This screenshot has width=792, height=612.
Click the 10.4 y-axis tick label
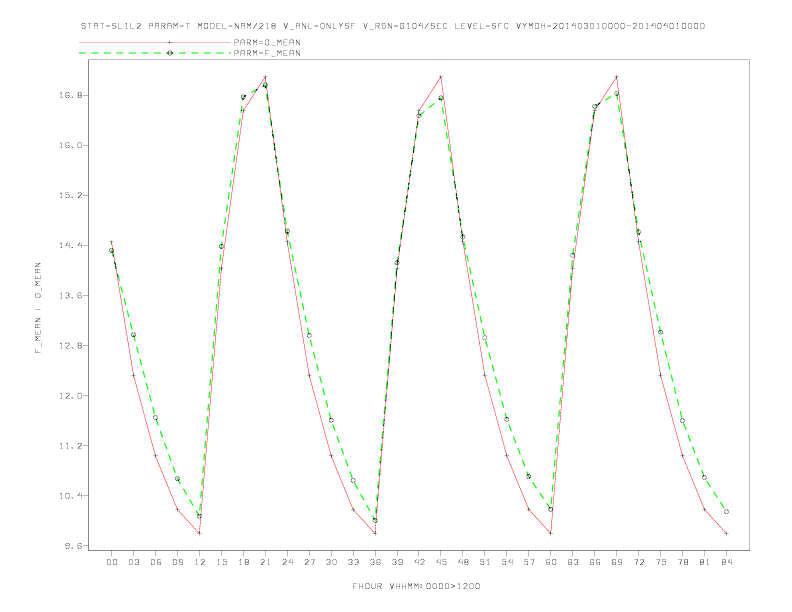[x=70, y=495]
